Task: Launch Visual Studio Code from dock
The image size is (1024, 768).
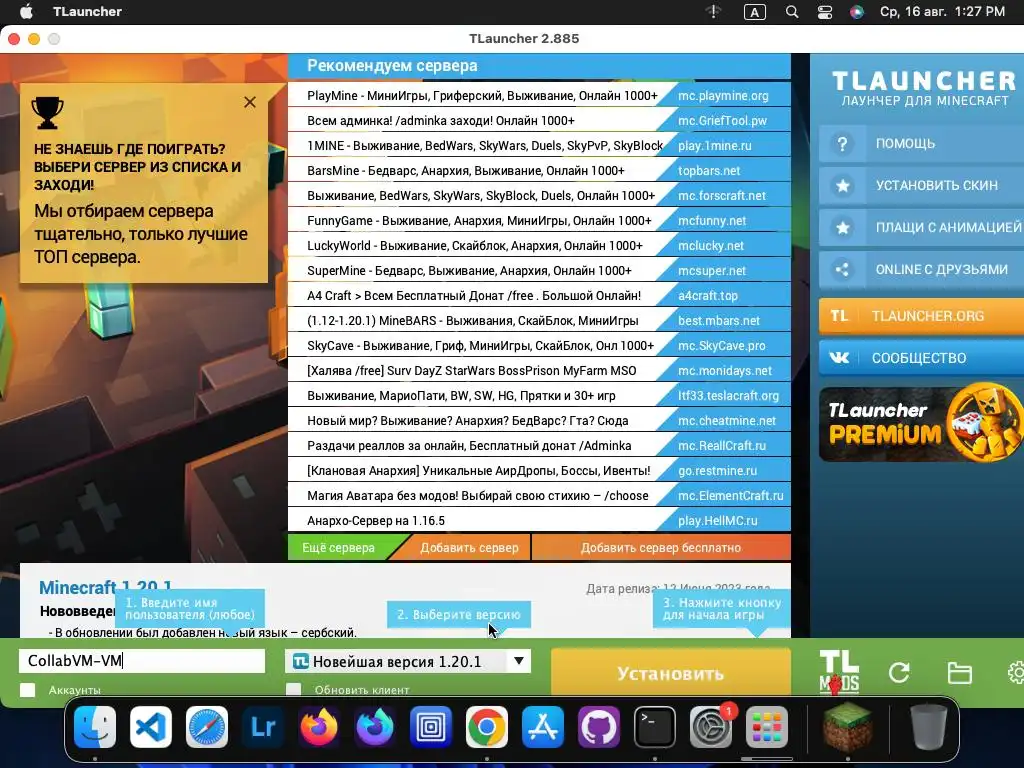Action: [x=151, y=727]
